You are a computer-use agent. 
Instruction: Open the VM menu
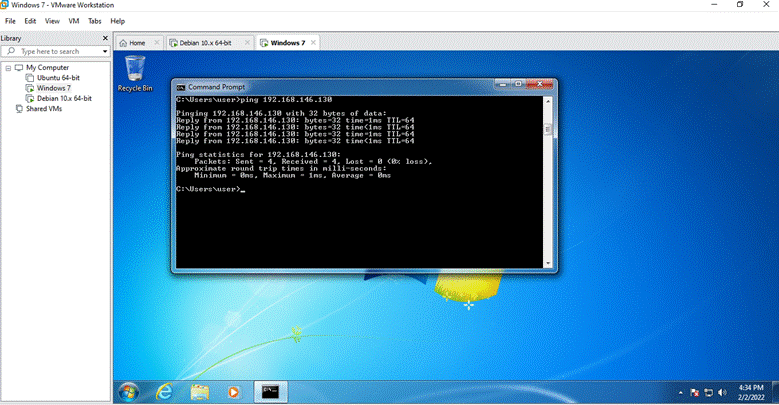pyautogui.click(x=74, y=21)
